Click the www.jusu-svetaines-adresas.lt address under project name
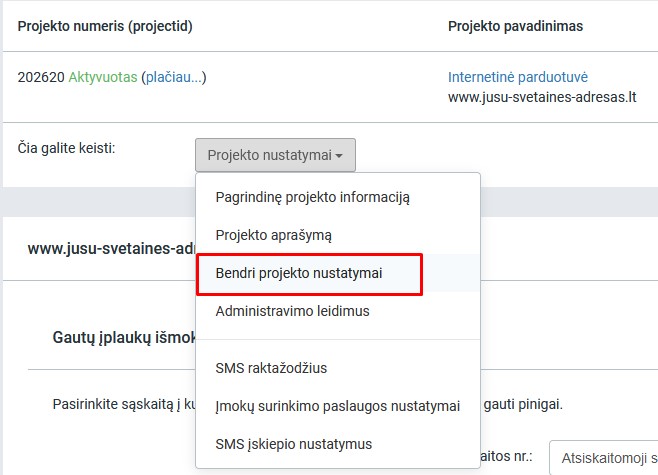 [542, 97]
